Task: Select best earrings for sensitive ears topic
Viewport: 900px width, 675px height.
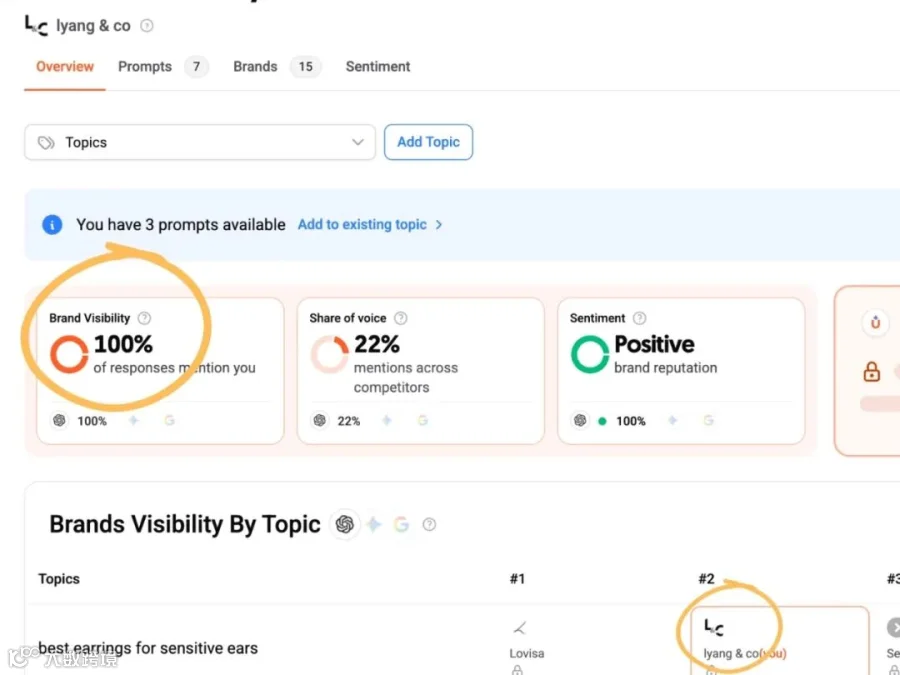Action: (148, 648)
